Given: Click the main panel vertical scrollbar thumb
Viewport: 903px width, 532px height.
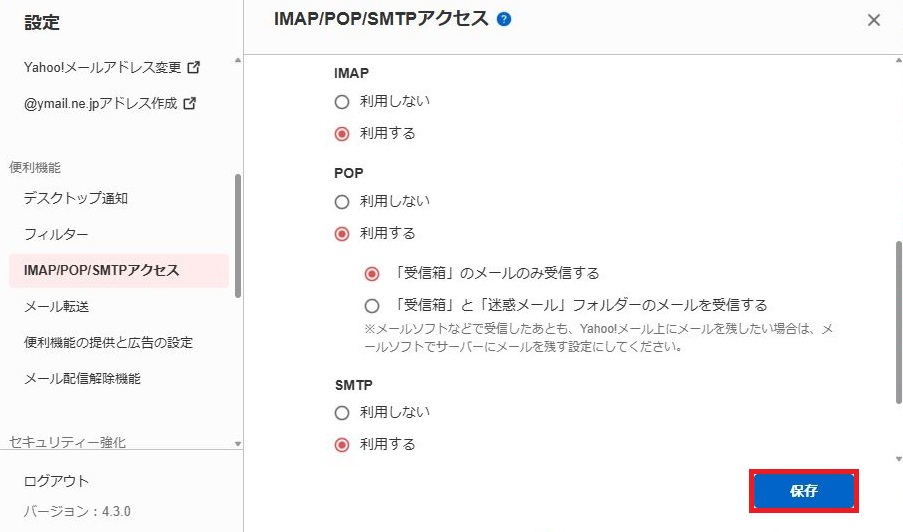Looking at the screenshot, I should (898, 320).
